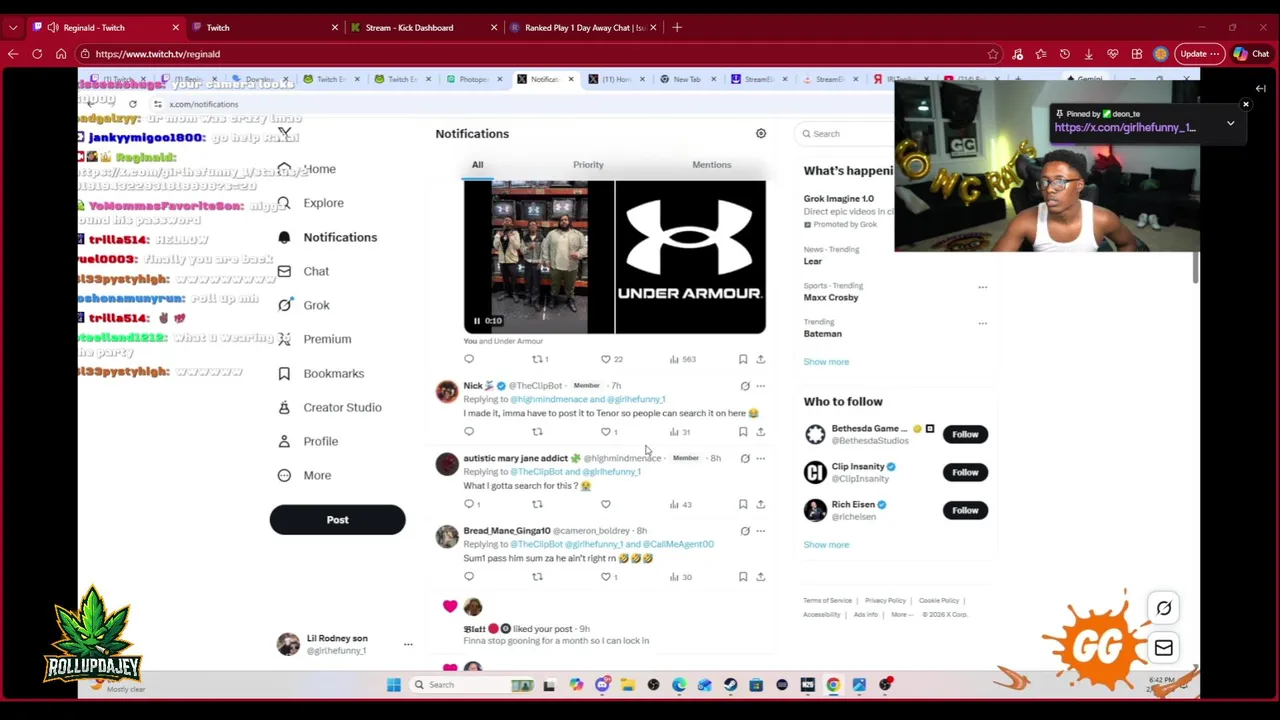Image resolution: width=1280 pixels, height=720 pixels.
Task: Reply to the Under Armour post
Action: 469,359
